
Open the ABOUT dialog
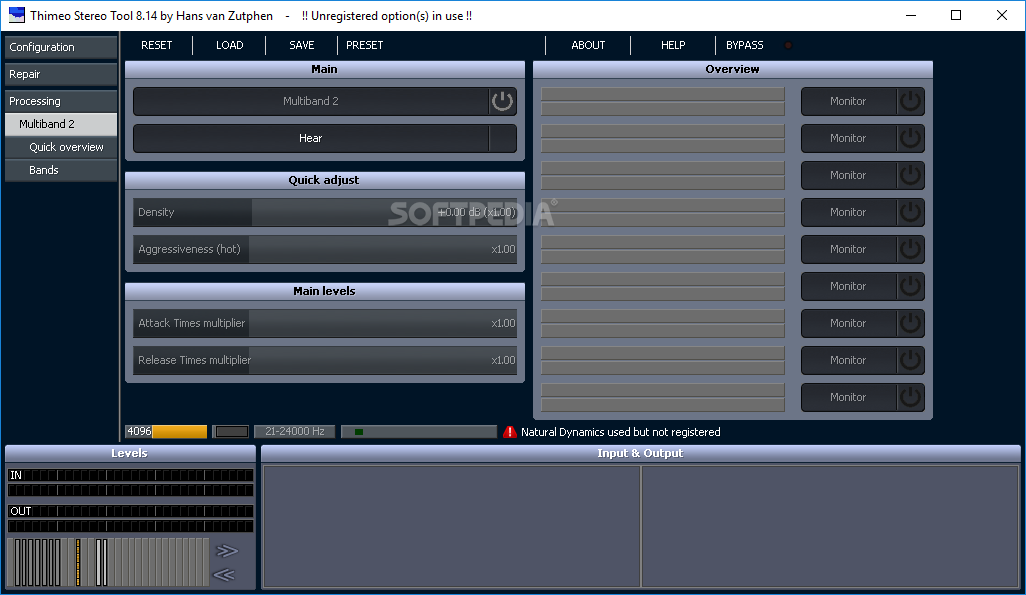pos(588,45)
